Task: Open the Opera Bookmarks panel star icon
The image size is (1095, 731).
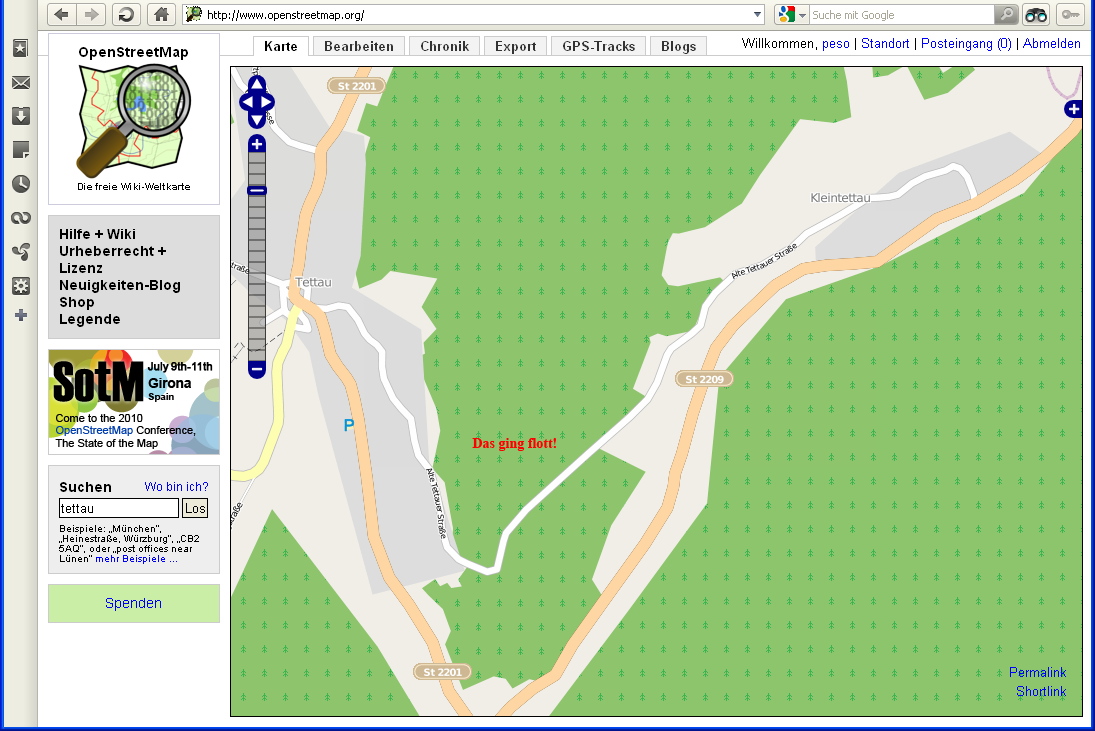Action: click(20, 48)
